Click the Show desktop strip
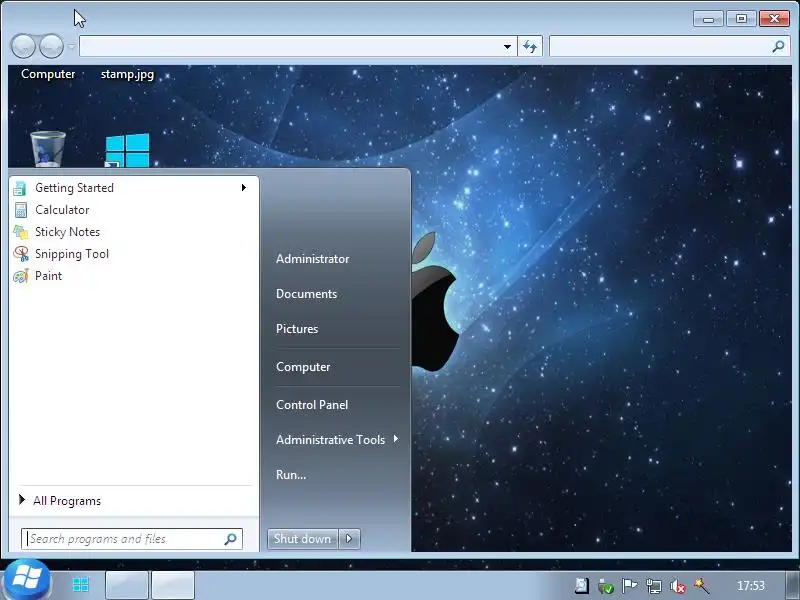The image size is (800, 600). coord(792,585)
